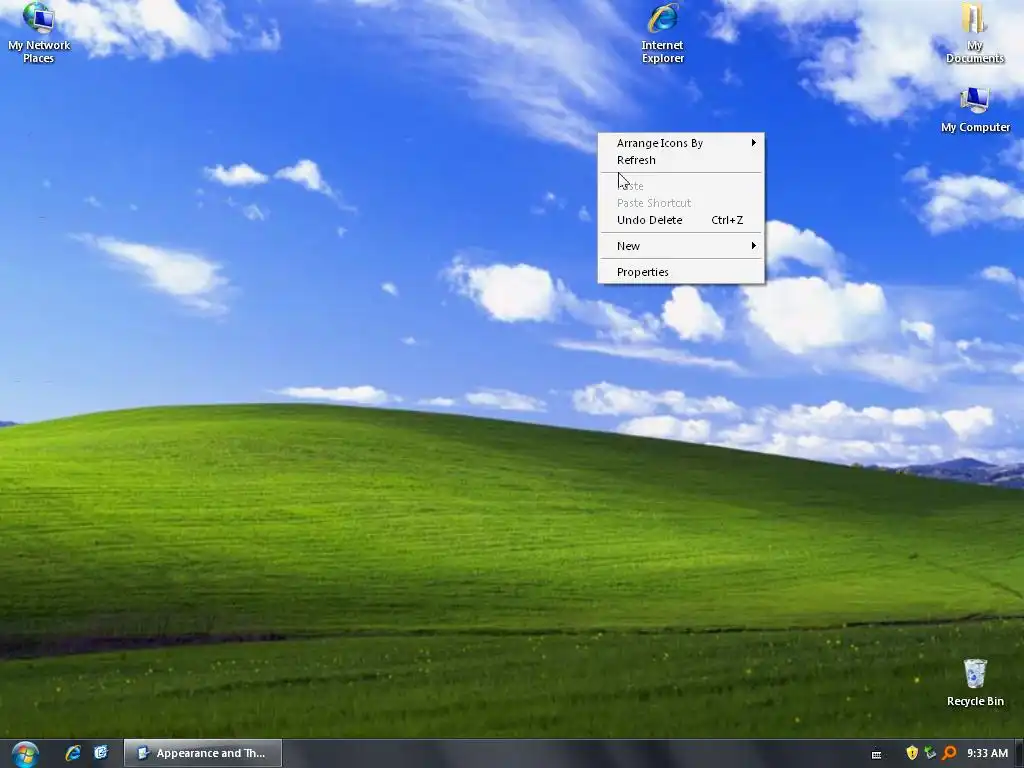Click the second quick launch icon
This screenshot has width=1024, height=768.
click(101, 753)
